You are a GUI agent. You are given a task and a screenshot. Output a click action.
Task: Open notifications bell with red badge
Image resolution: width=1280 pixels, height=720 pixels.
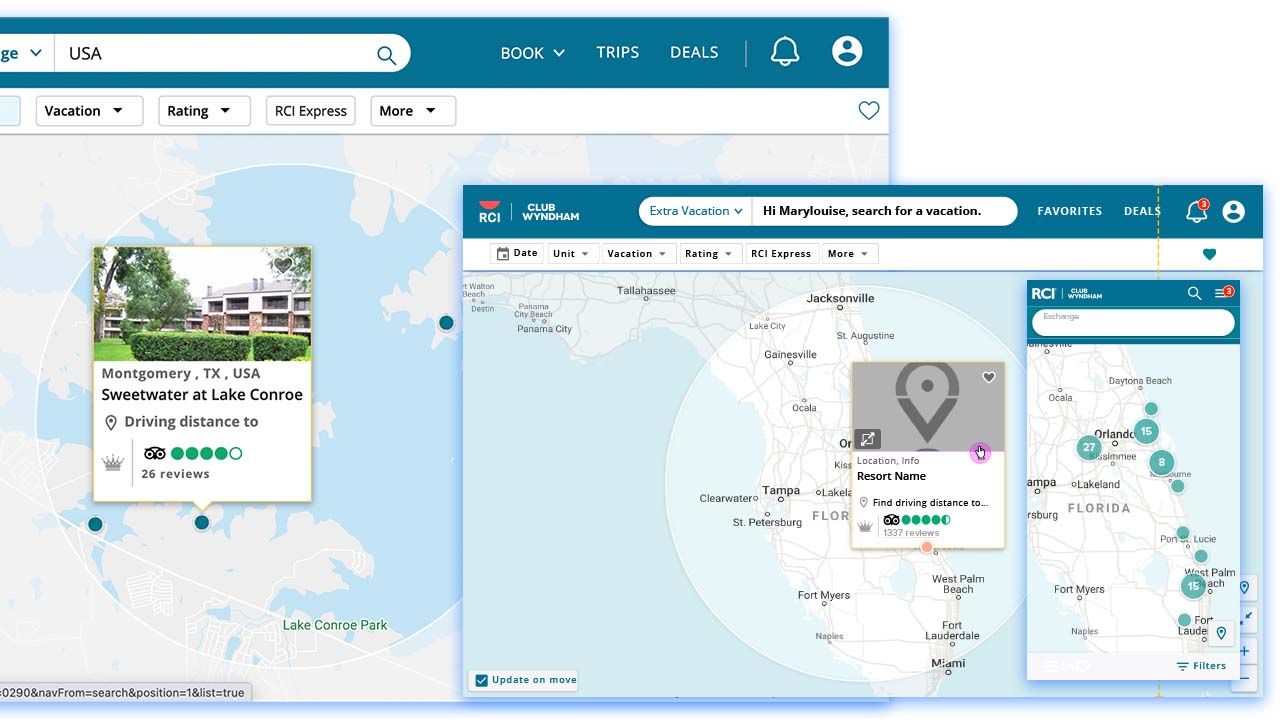coord(1196,211)
